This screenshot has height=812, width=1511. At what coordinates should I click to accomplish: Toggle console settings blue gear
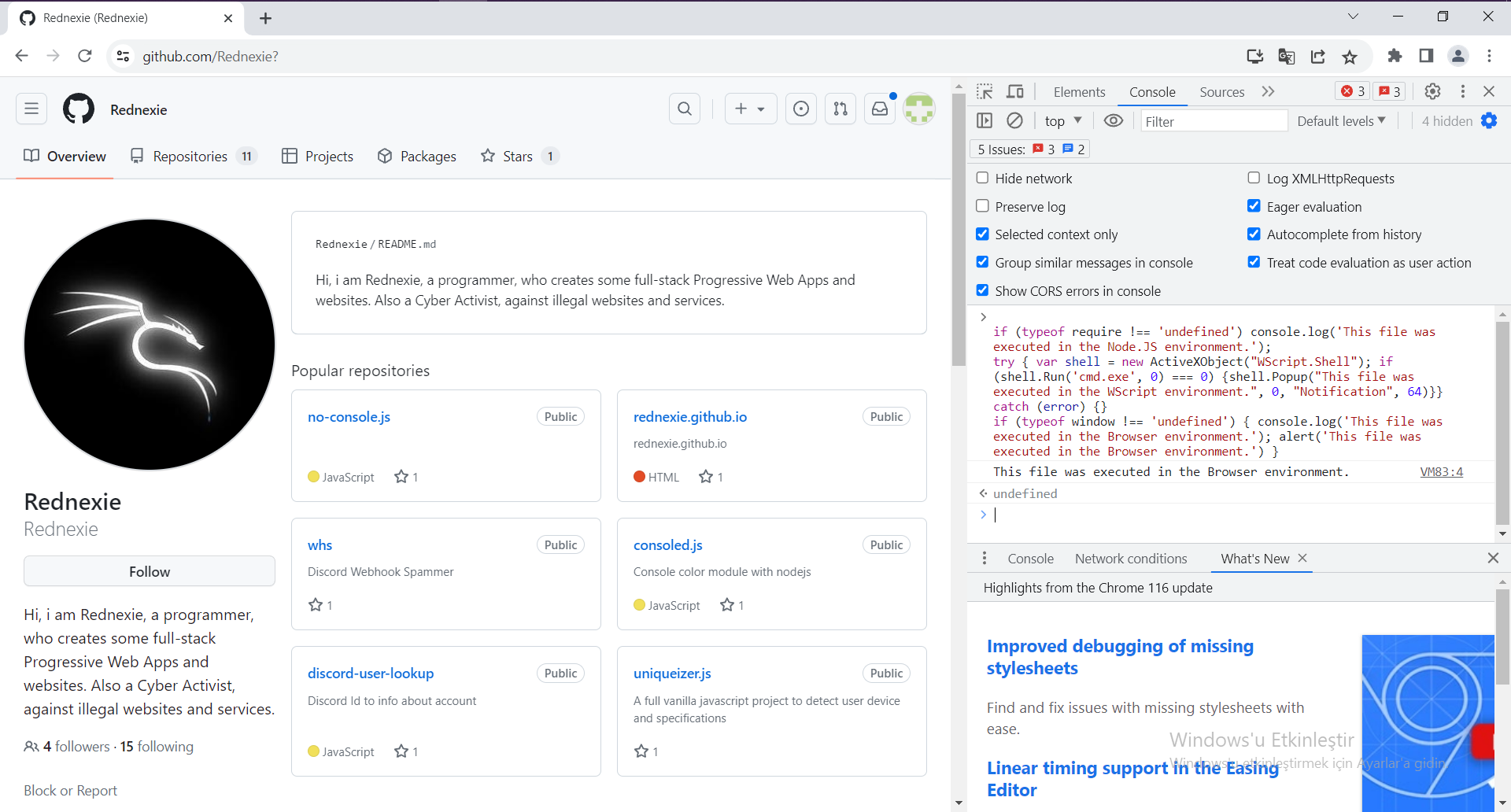pos(1489,120)
